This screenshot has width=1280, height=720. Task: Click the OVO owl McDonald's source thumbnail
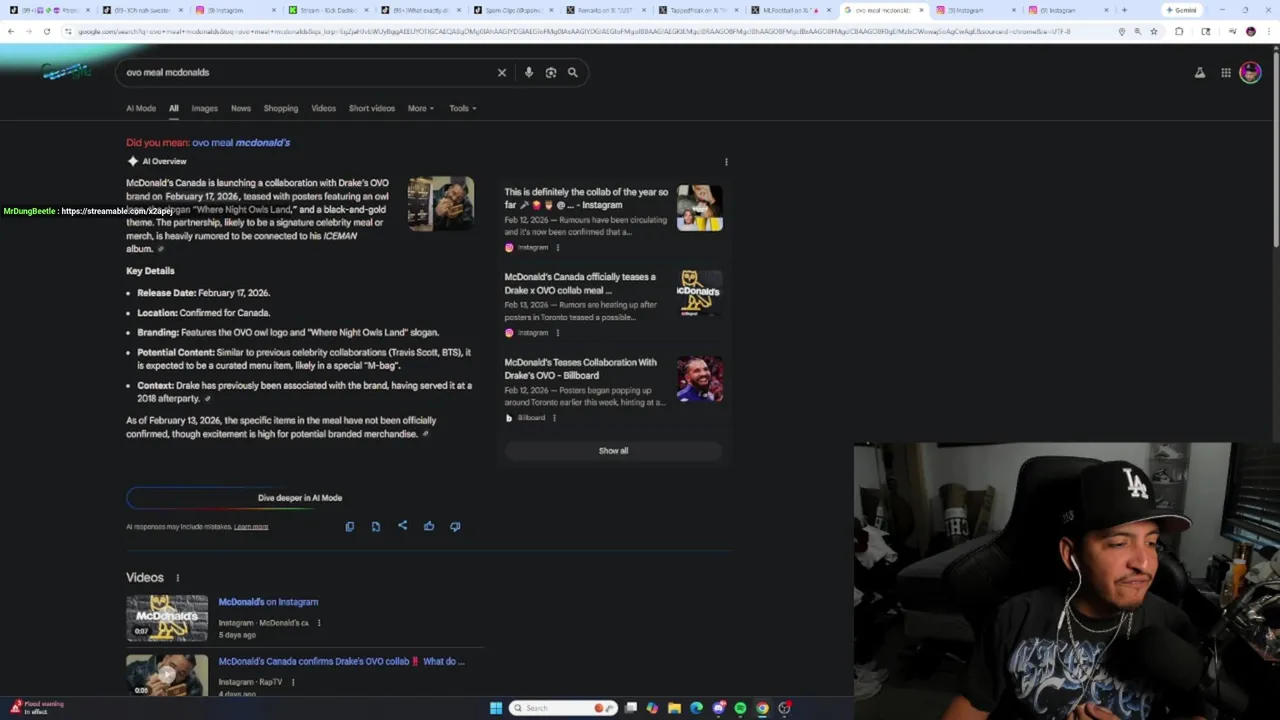[699, 292]
